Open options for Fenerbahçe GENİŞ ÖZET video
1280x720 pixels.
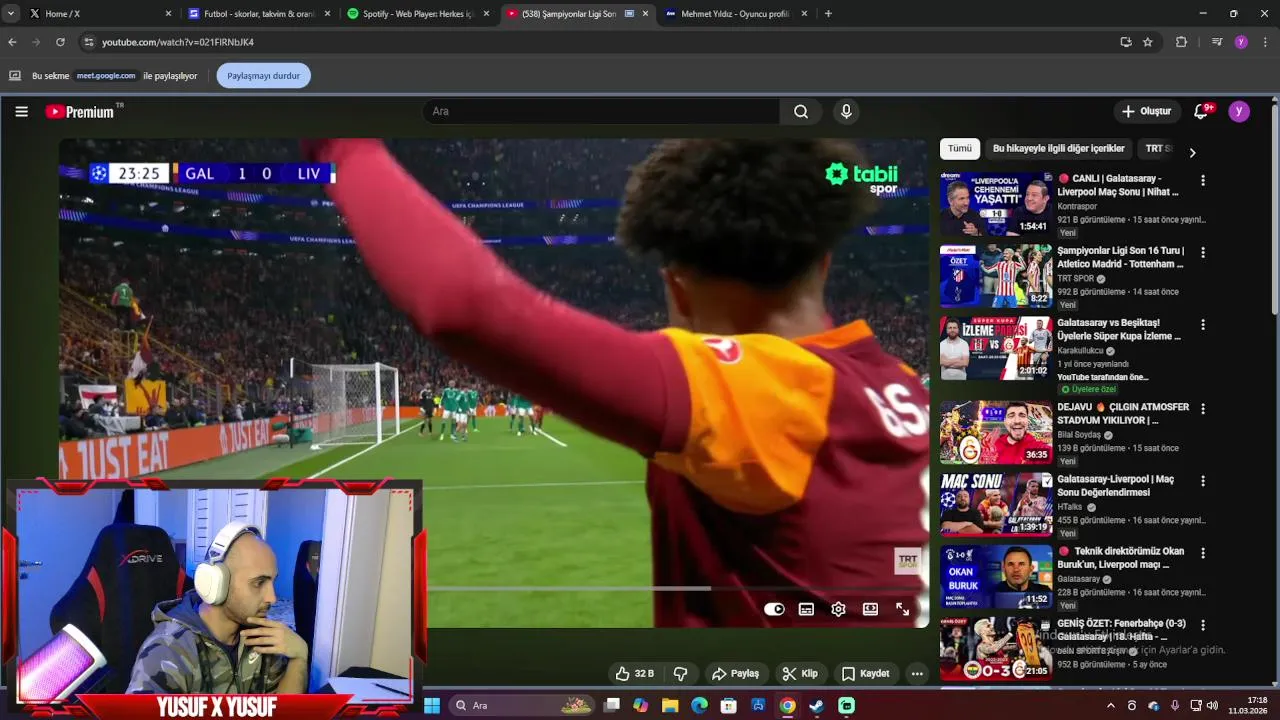click(1203, 625)
